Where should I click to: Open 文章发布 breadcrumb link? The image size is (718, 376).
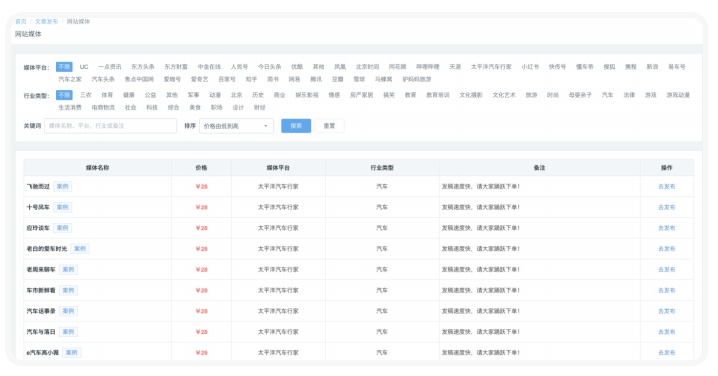pos(46,22)
